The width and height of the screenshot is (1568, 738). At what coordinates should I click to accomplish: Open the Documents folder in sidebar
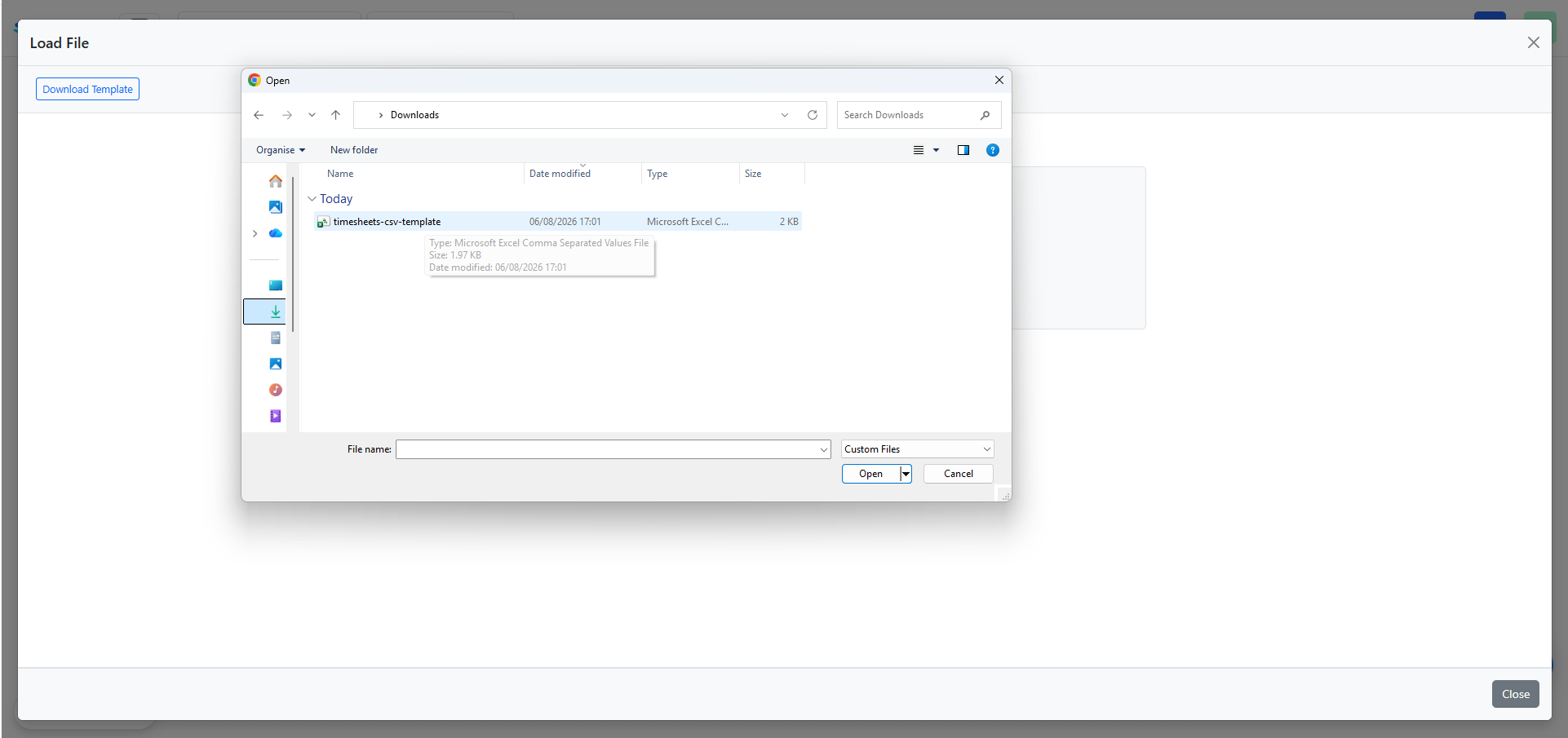pyautogui.click(x=276, y=338)
